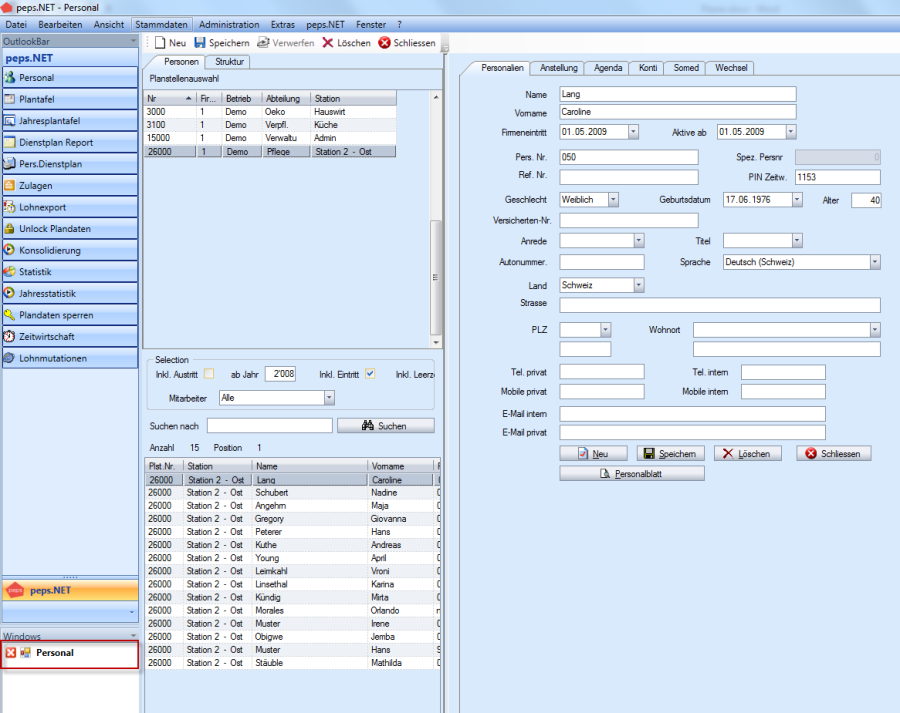Open the Statistik sidebar entry
The height and width of the screenshot is (713, 900).
69,272
